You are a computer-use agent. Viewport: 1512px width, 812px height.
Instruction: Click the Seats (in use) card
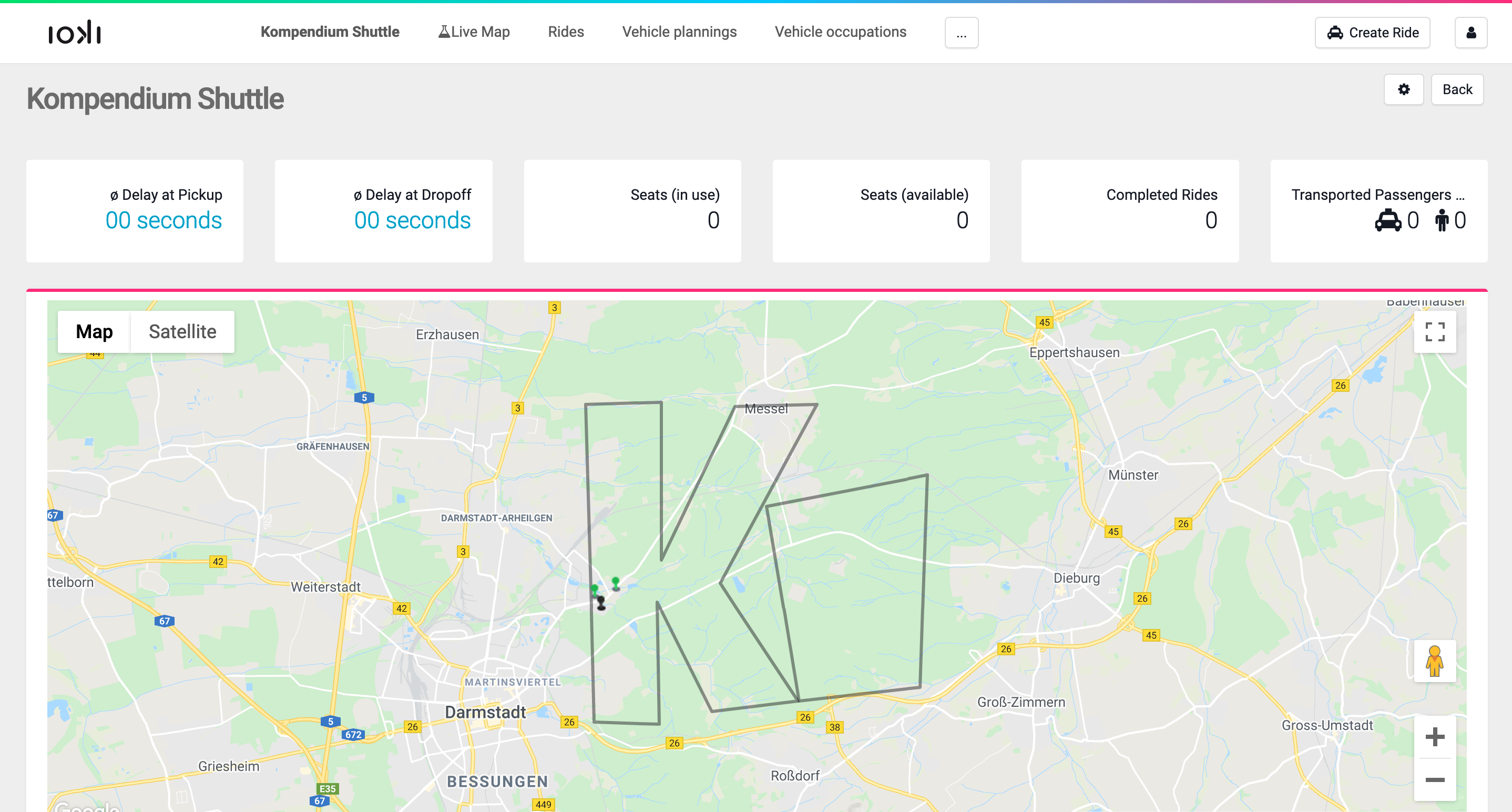click(x=632, y=211)
